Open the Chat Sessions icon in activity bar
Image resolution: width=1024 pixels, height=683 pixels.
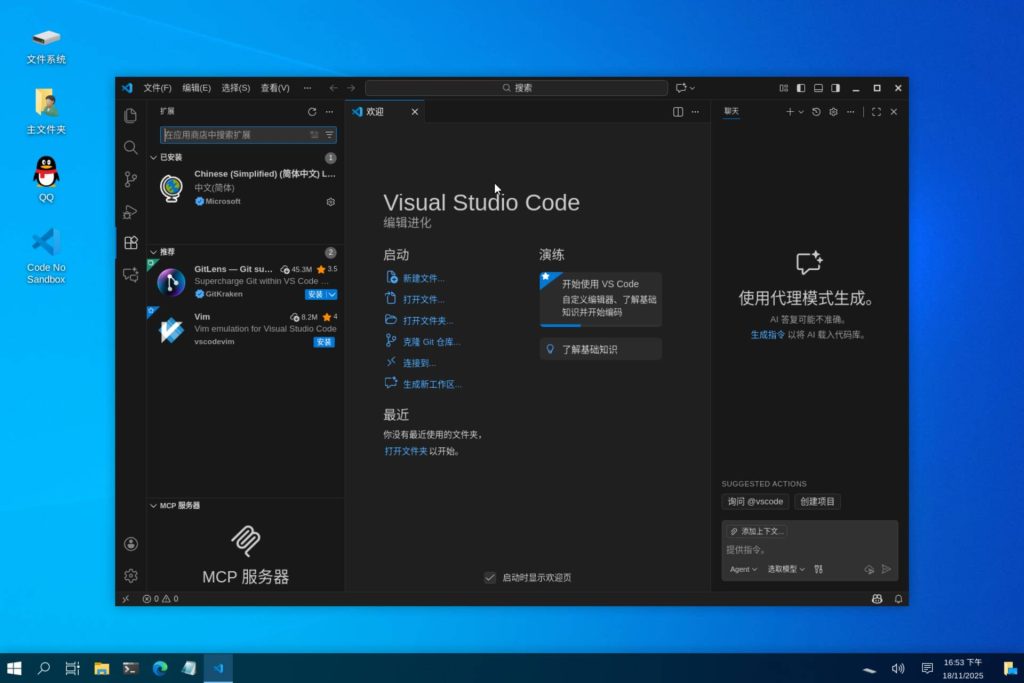coord(131,274)
